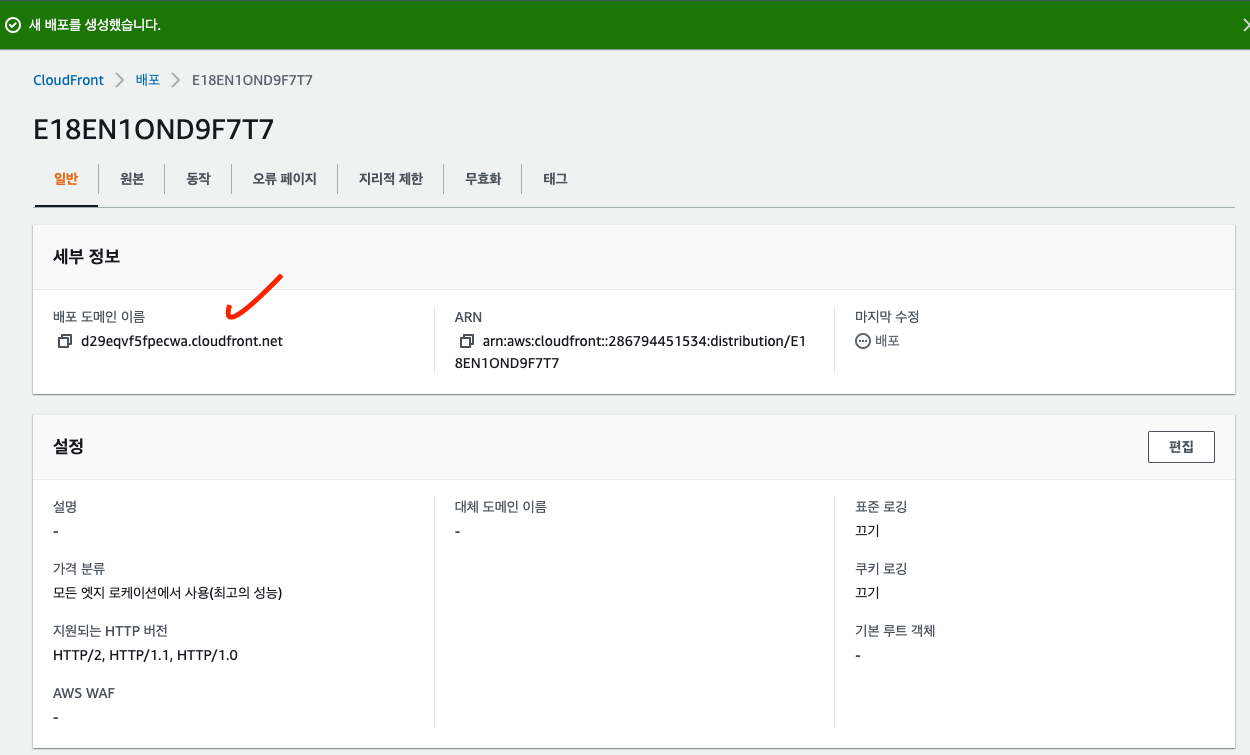1250x755 pixels.
Task: Open the 동작 tab
Action: click(x=198, y=179)
